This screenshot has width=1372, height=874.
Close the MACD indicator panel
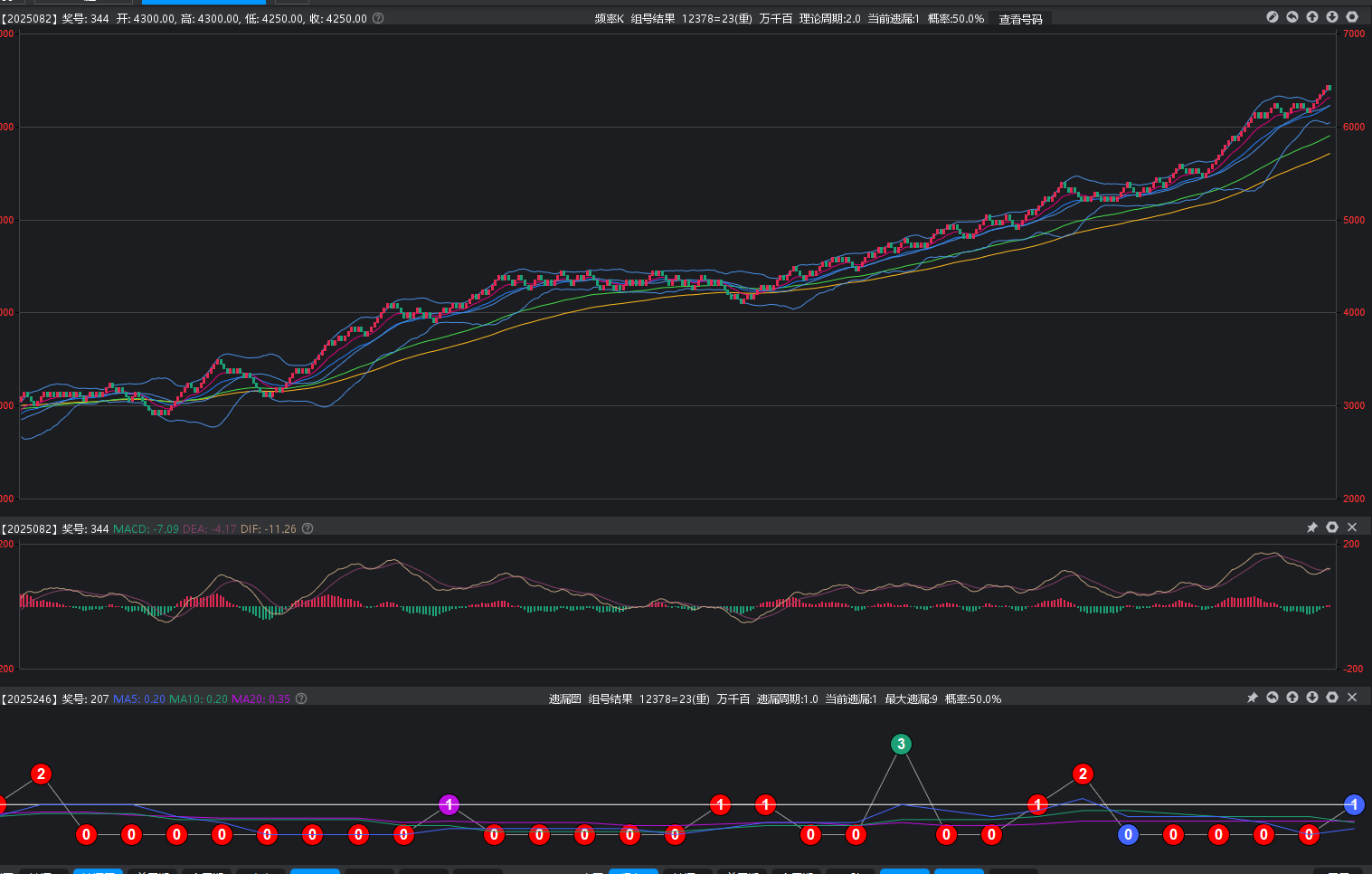tap(1352, 527)
